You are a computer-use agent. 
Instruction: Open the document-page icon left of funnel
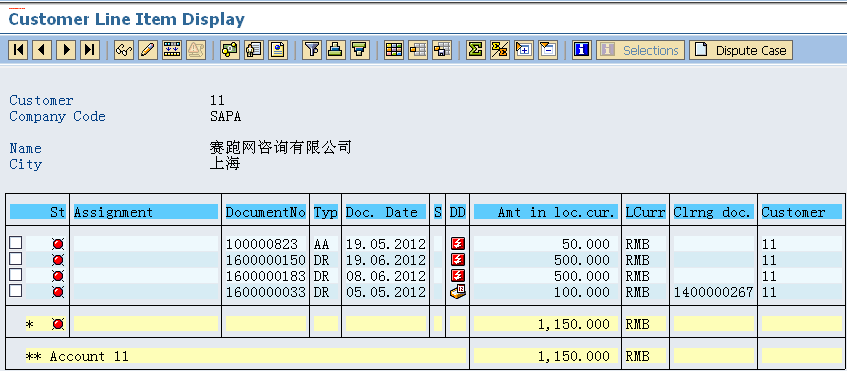coord(278,50)
